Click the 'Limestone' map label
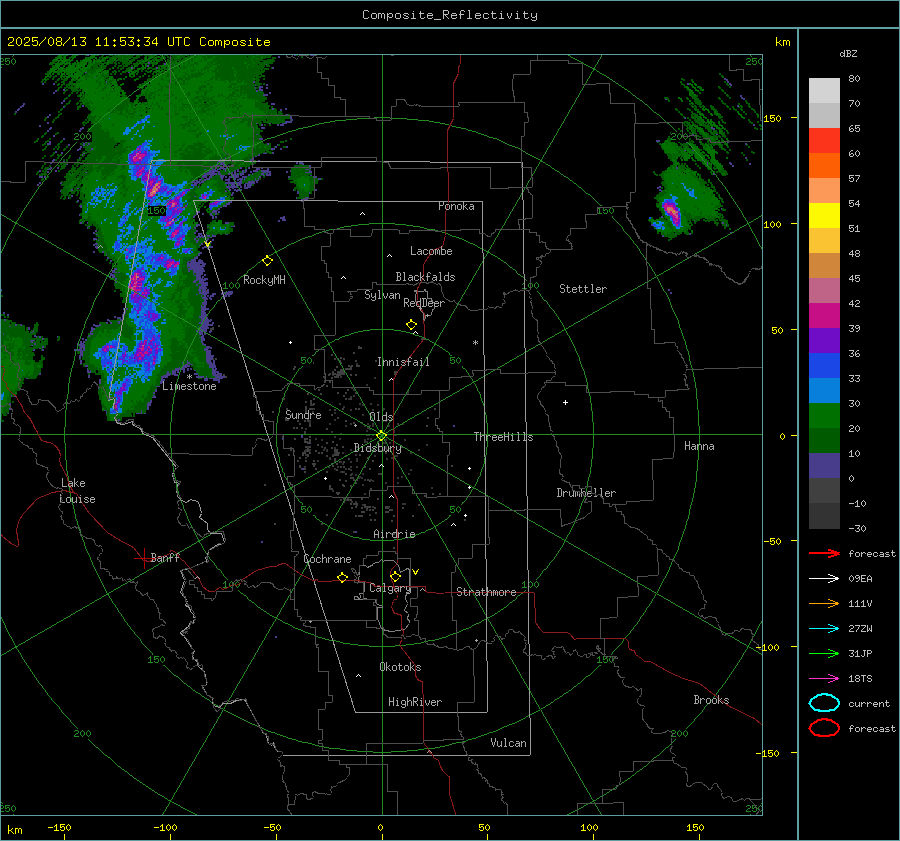Viewport: 900px width, 841px height. point(189,386)
